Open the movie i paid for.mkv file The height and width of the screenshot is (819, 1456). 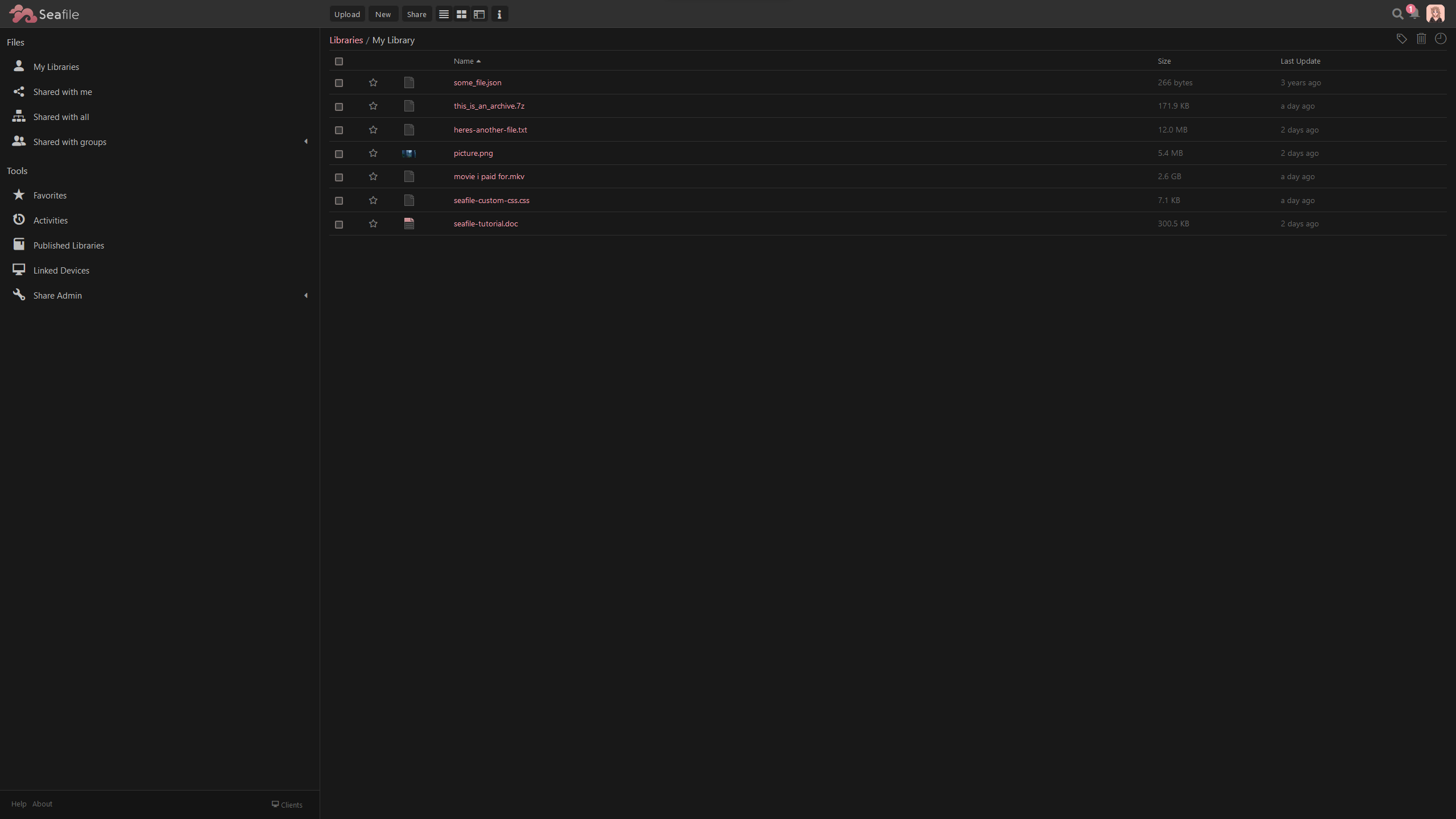pos(489,176)
